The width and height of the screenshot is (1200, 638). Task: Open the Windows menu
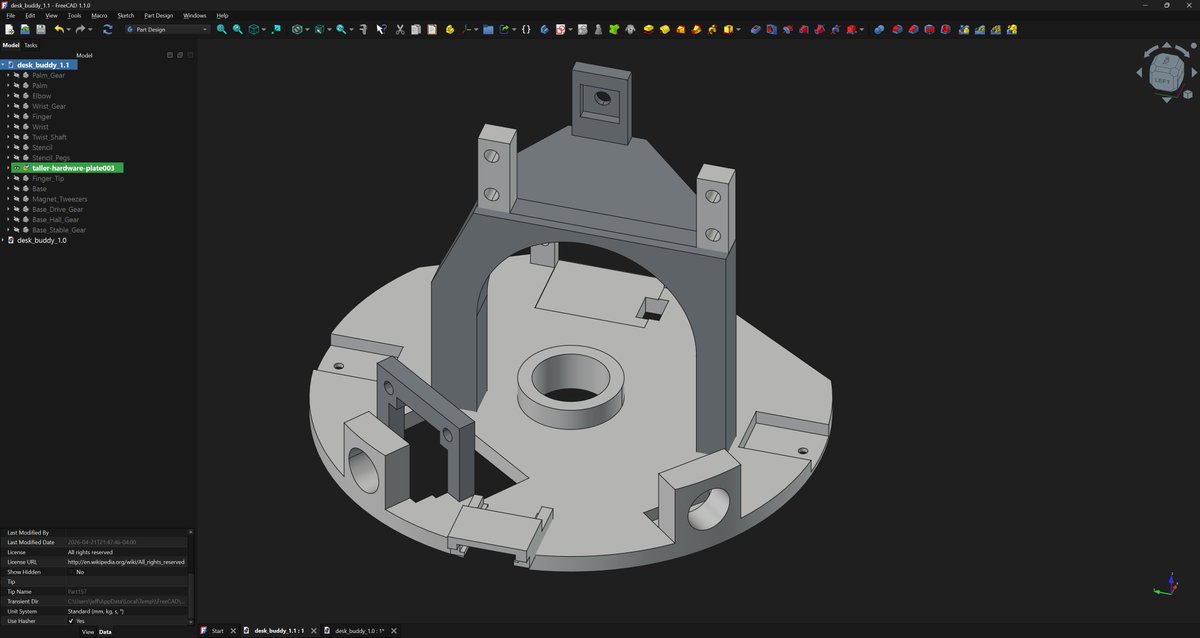click(195, 15)
